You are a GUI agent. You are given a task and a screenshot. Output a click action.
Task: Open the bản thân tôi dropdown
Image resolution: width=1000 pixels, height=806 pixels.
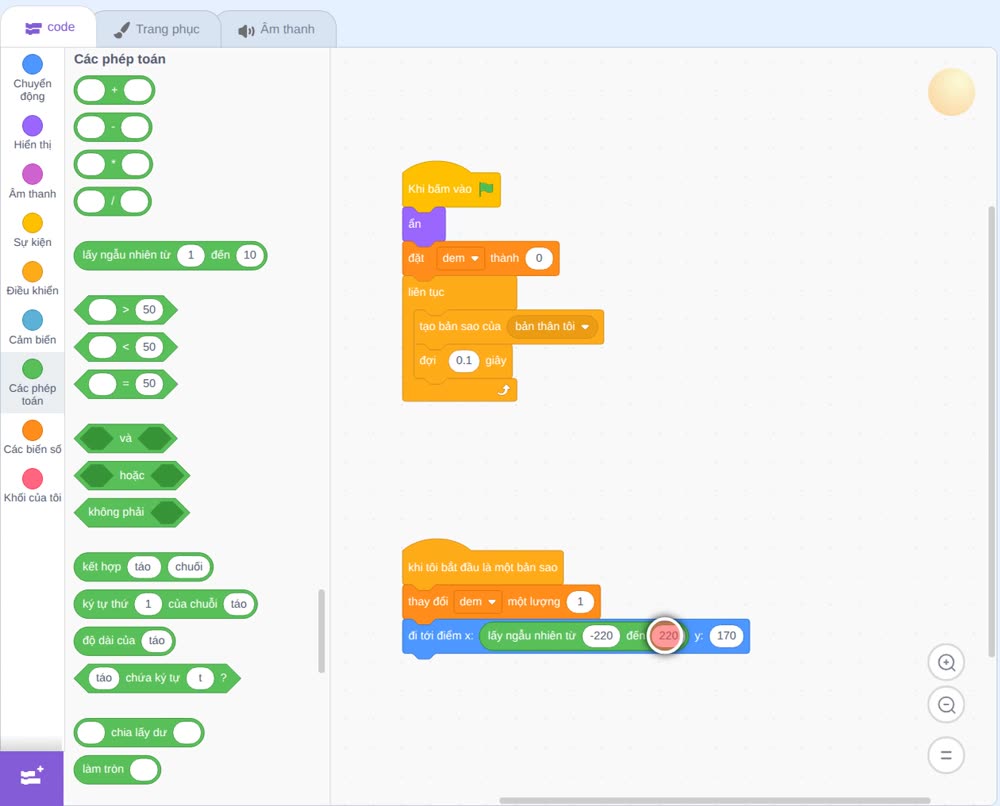click(552, 326)
